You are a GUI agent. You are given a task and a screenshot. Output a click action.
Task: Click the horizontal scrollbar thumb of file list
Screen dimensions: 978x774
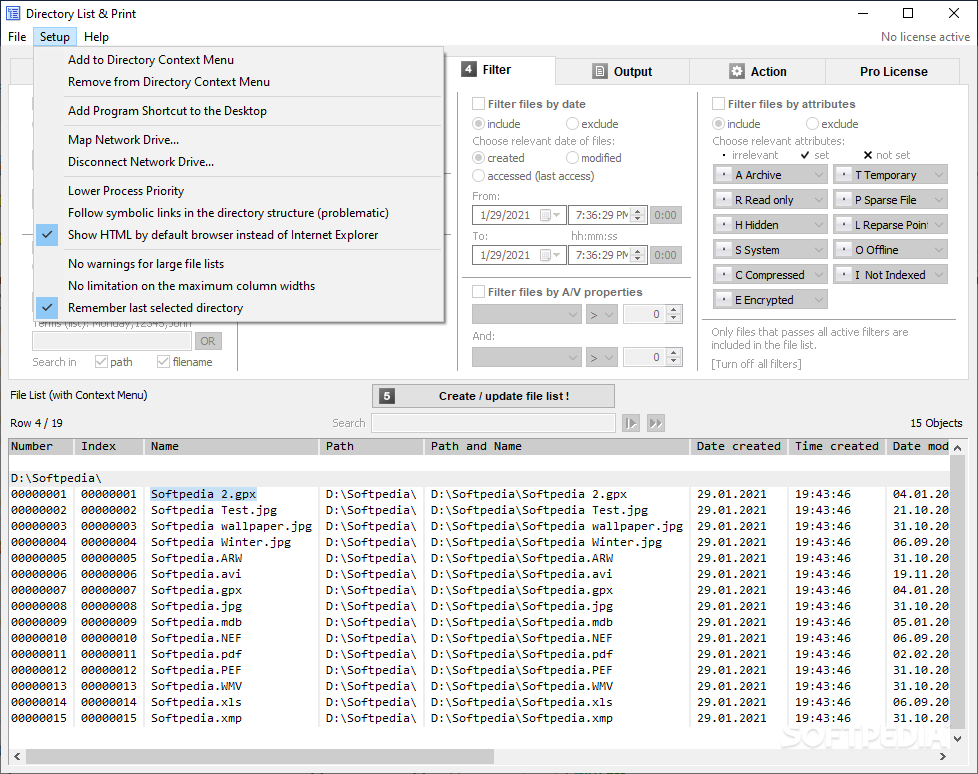[x=259, y=756]
